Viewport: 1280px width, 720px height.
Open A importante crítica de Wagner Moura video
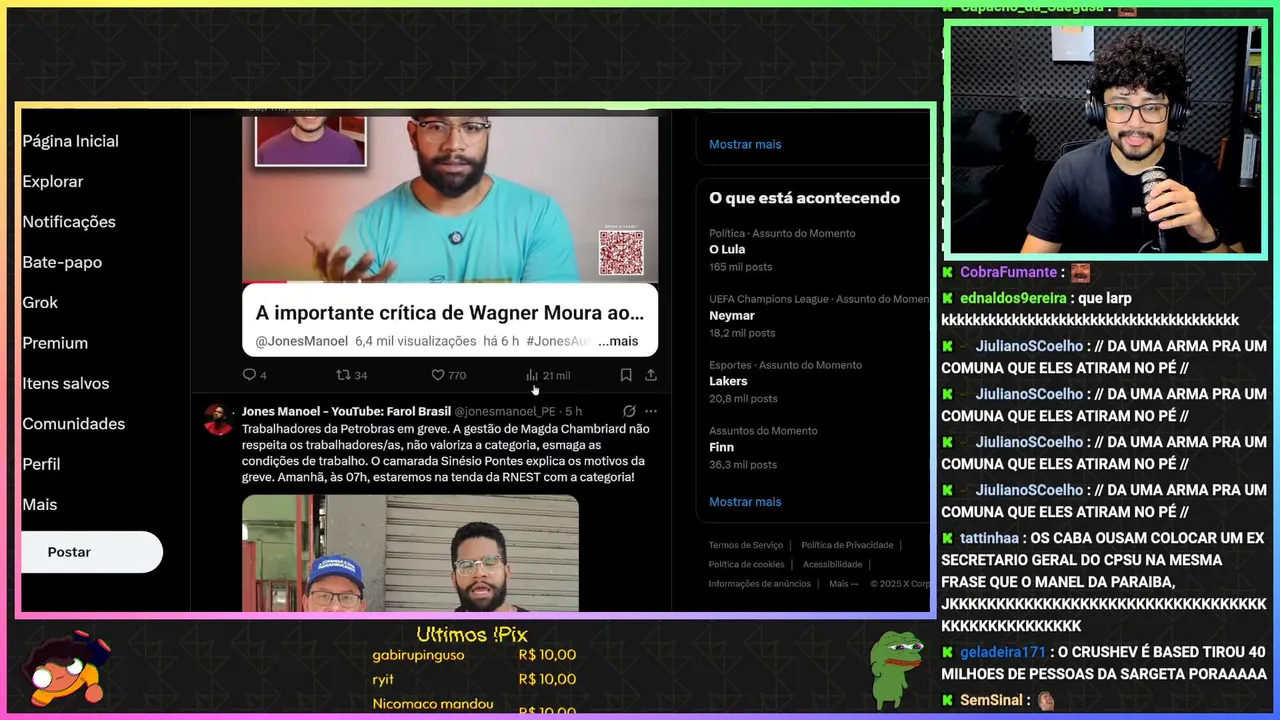(x=449, y=313)
